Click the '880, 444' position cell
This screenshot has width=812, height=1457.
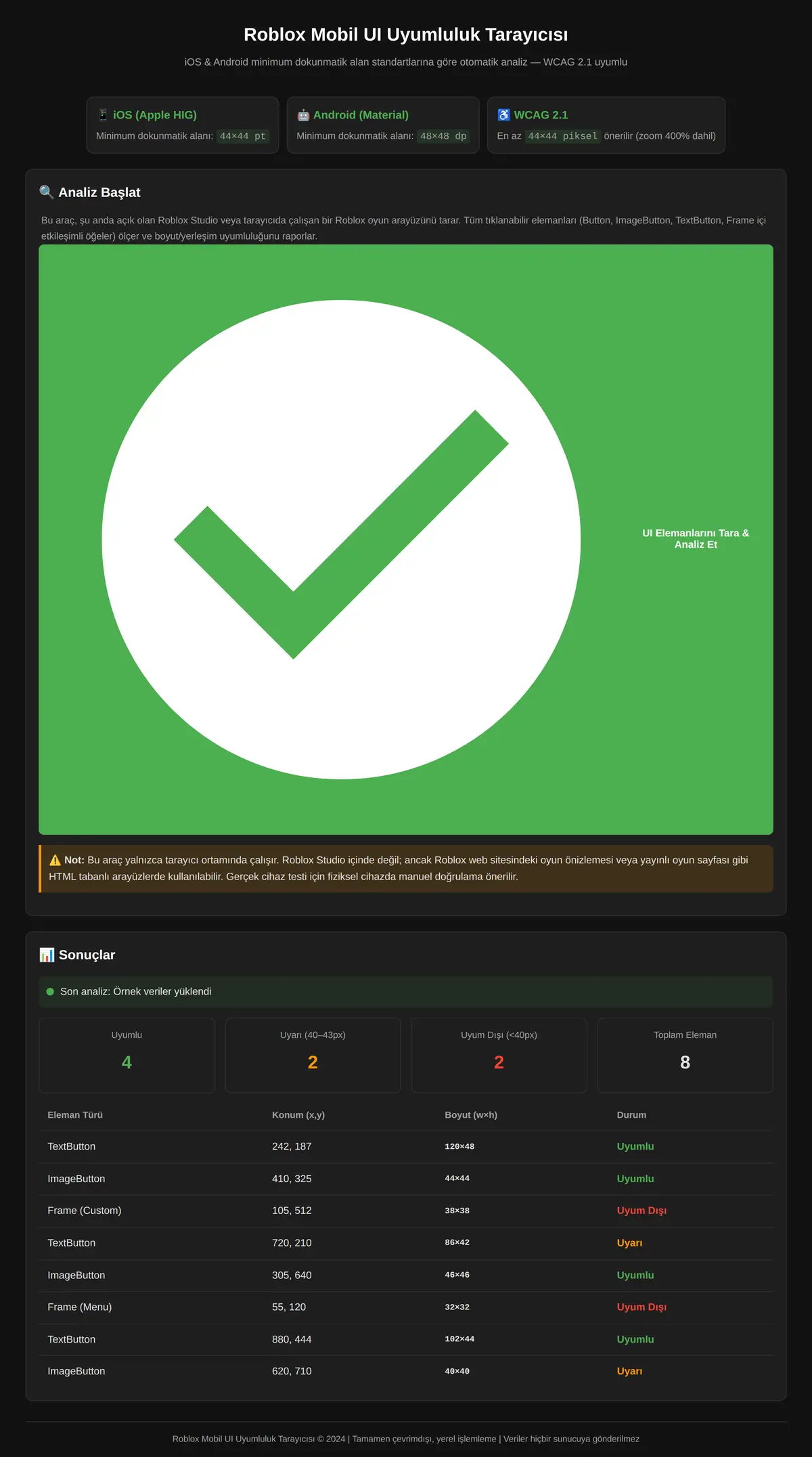(x=292, y=1339)
